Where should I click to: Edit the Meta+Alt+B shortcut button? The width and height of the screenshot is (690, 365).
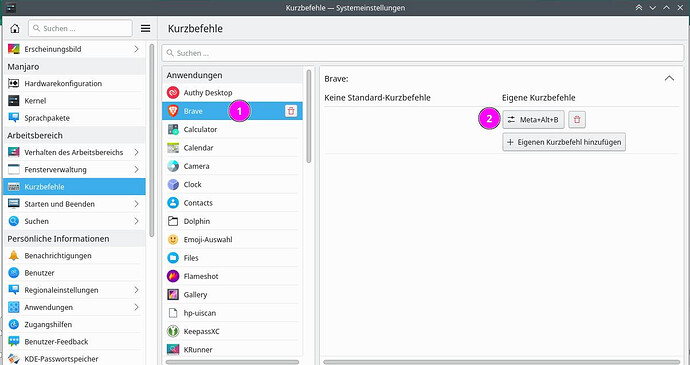(x=533, y=120)
